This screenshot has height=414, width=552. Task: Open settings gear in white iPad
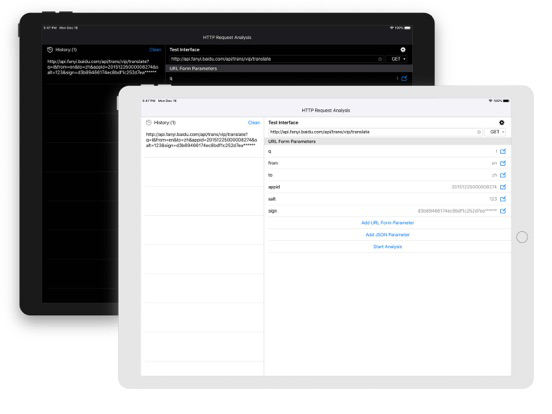502,123
